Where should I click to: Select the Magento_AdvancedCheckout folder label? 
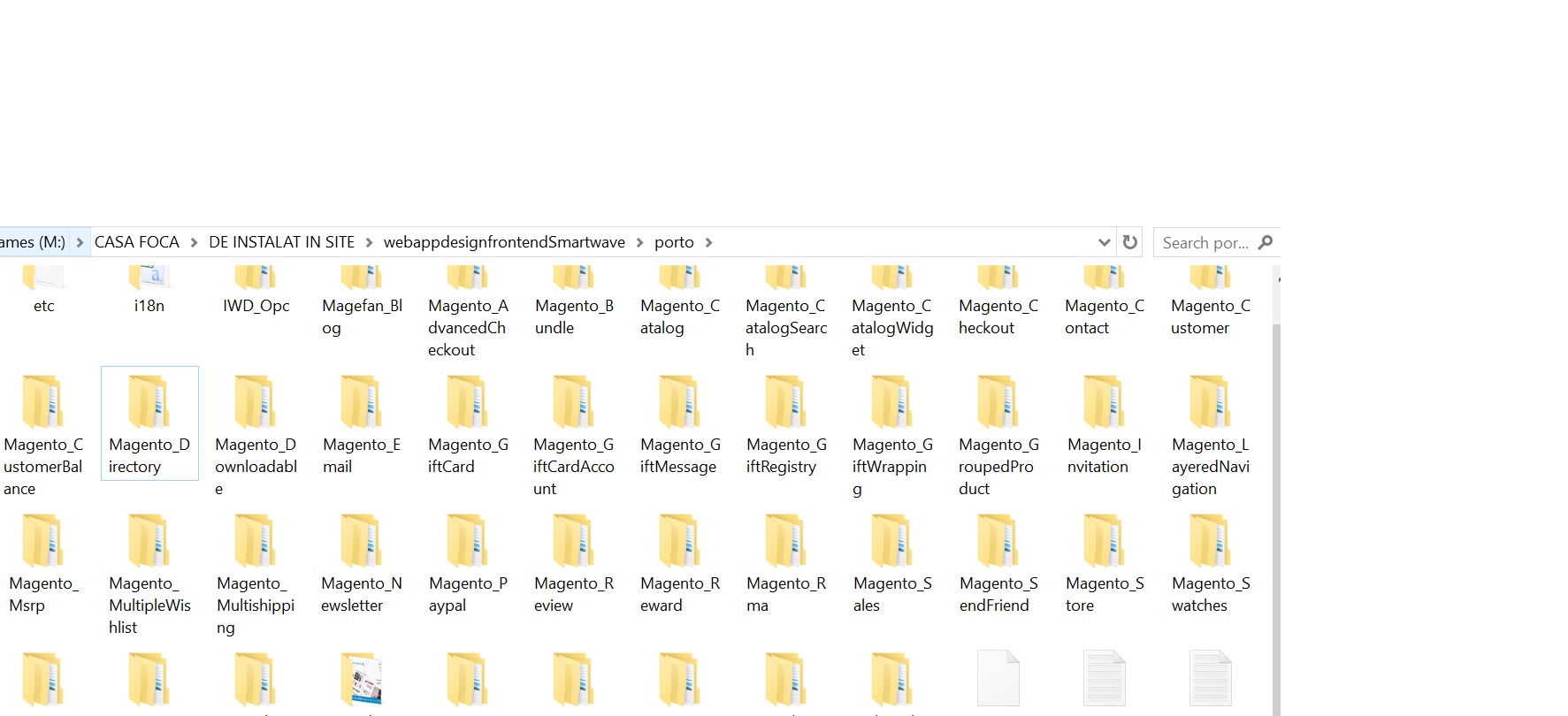click(x=468, y=328)
